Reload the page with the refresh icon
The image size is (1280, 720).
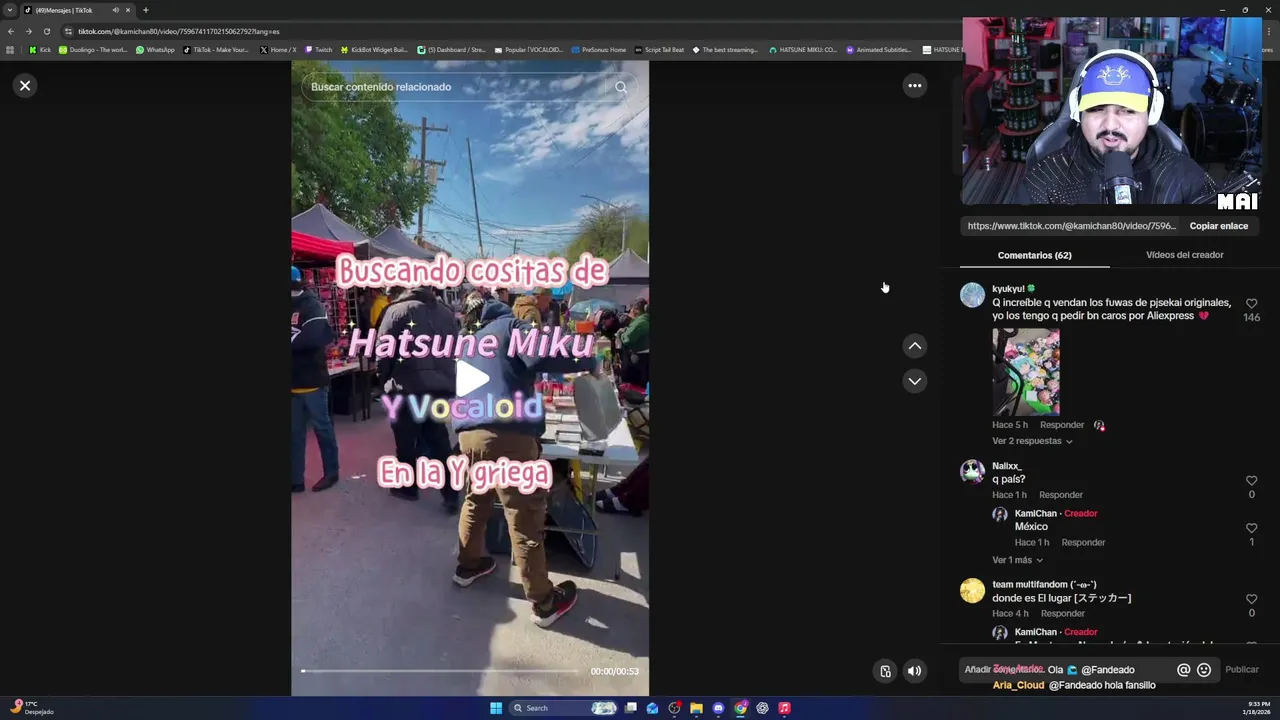coord(46,31)
